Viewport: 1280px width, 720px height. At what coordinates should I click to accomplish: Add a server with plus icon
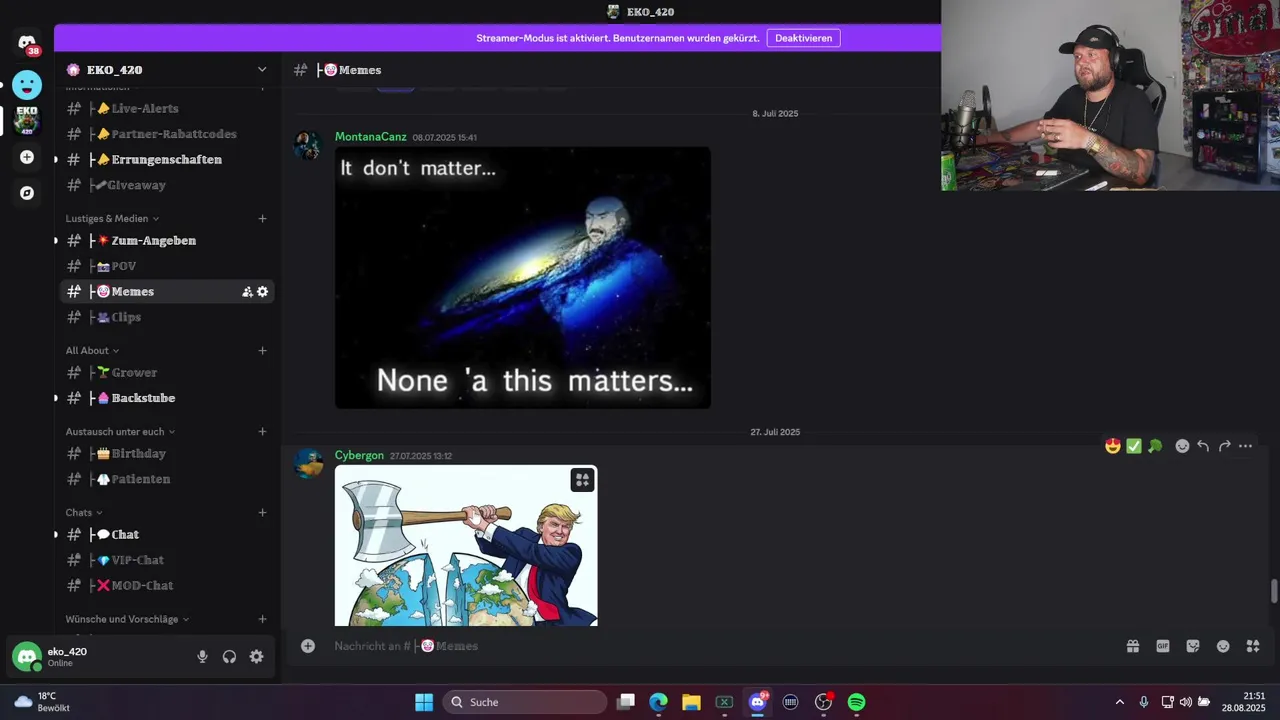(x=27, y=157)
